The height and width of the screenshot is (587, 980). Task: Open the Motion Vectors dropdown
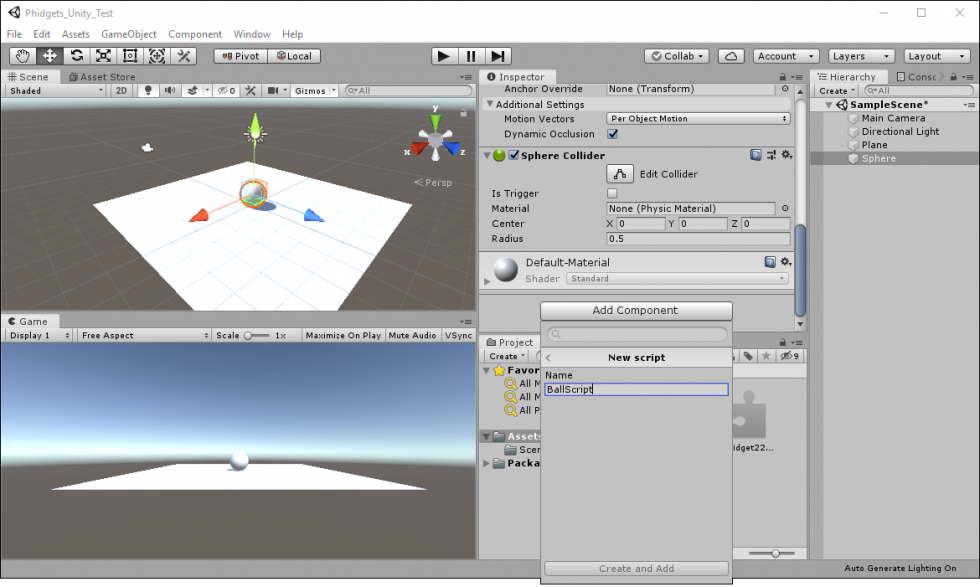click(x=698, y=119)
